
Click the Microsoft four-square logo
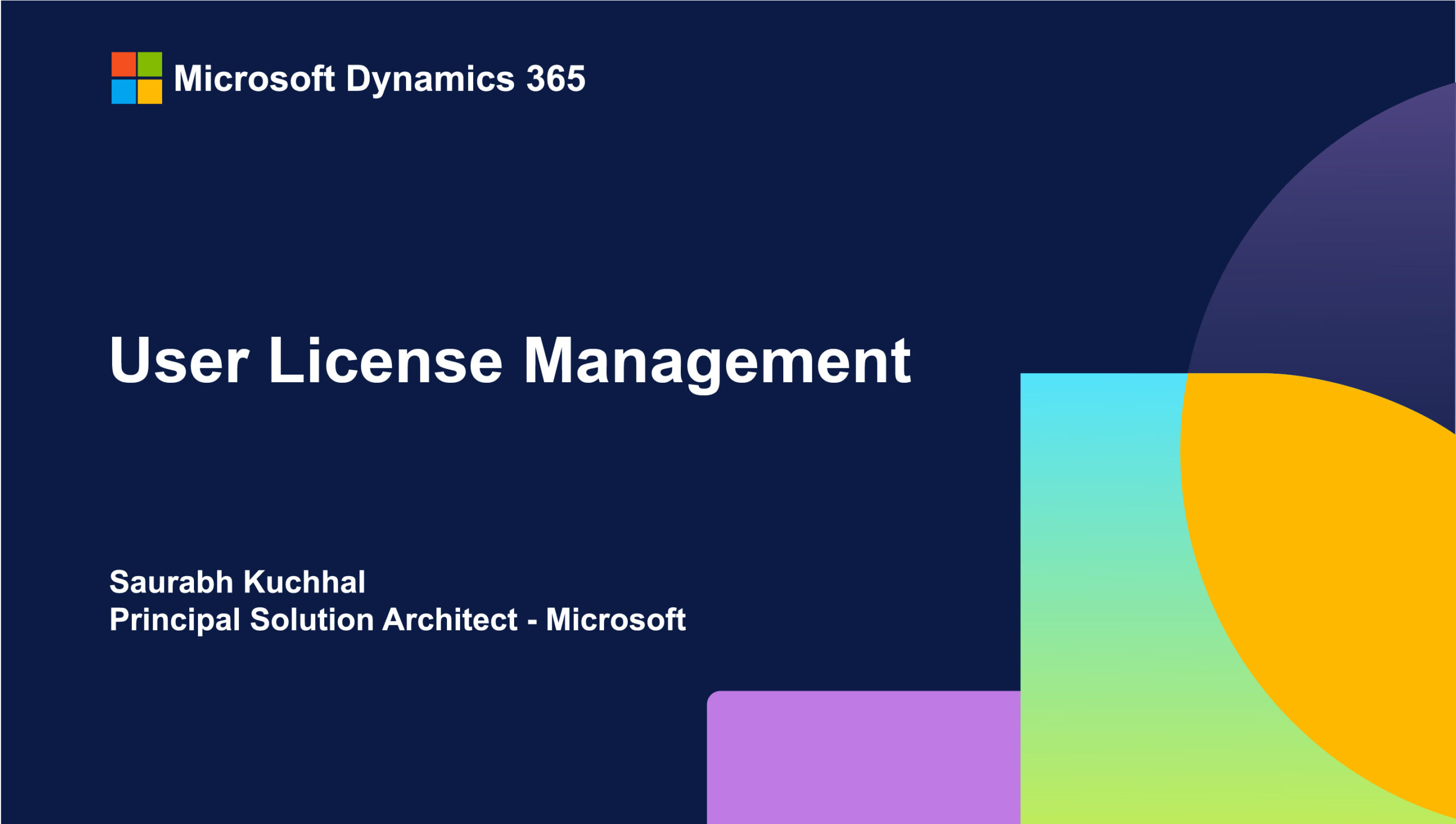(136, 78)
